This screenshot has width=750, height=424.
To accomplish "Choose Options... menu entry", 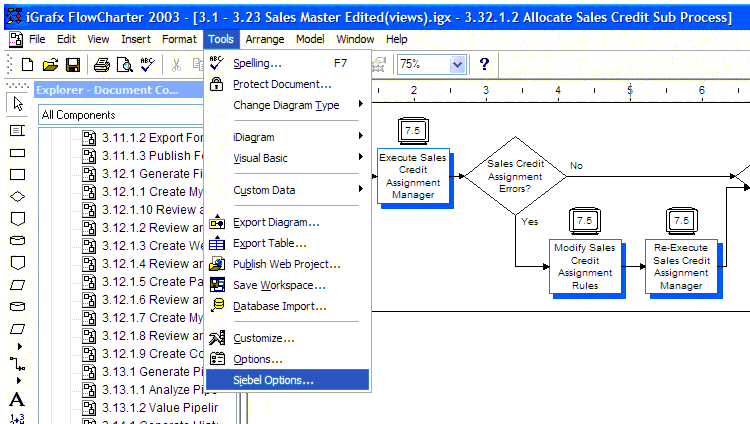I will pos(287,359).
